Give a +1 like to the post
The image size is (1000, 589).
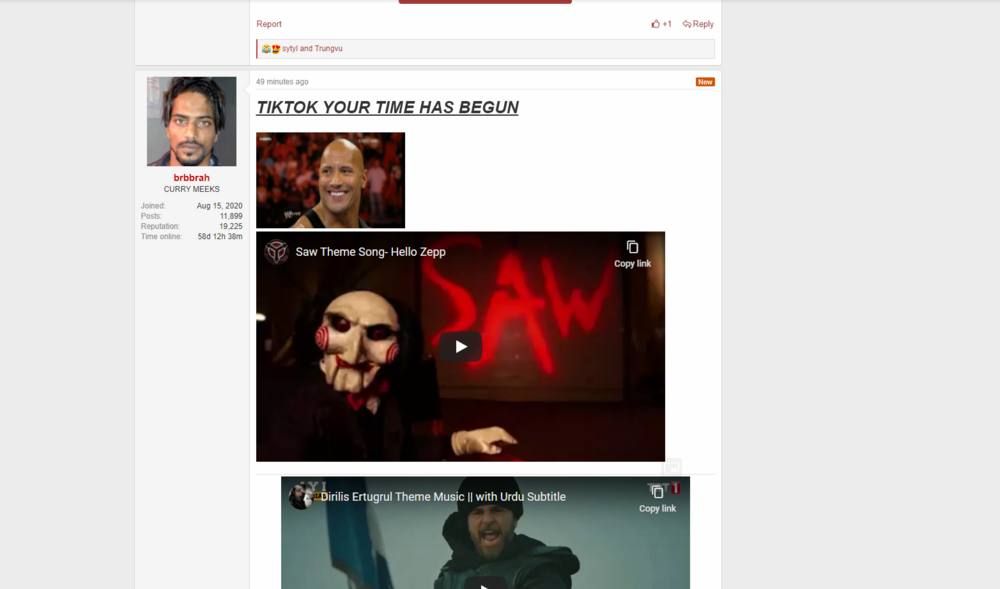click(x=661, y=24)
